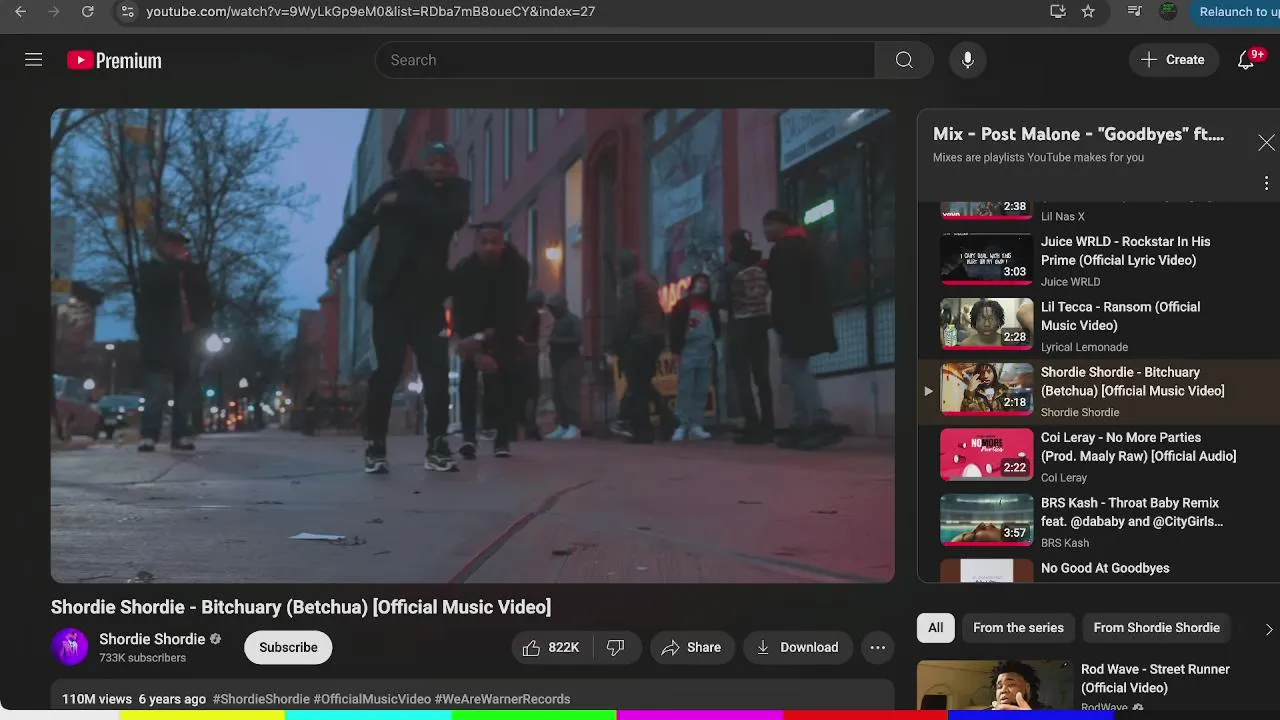Open playlist three-dot options menu
This screenshot has width=1280, height=720.
(x=1266, y=183)
